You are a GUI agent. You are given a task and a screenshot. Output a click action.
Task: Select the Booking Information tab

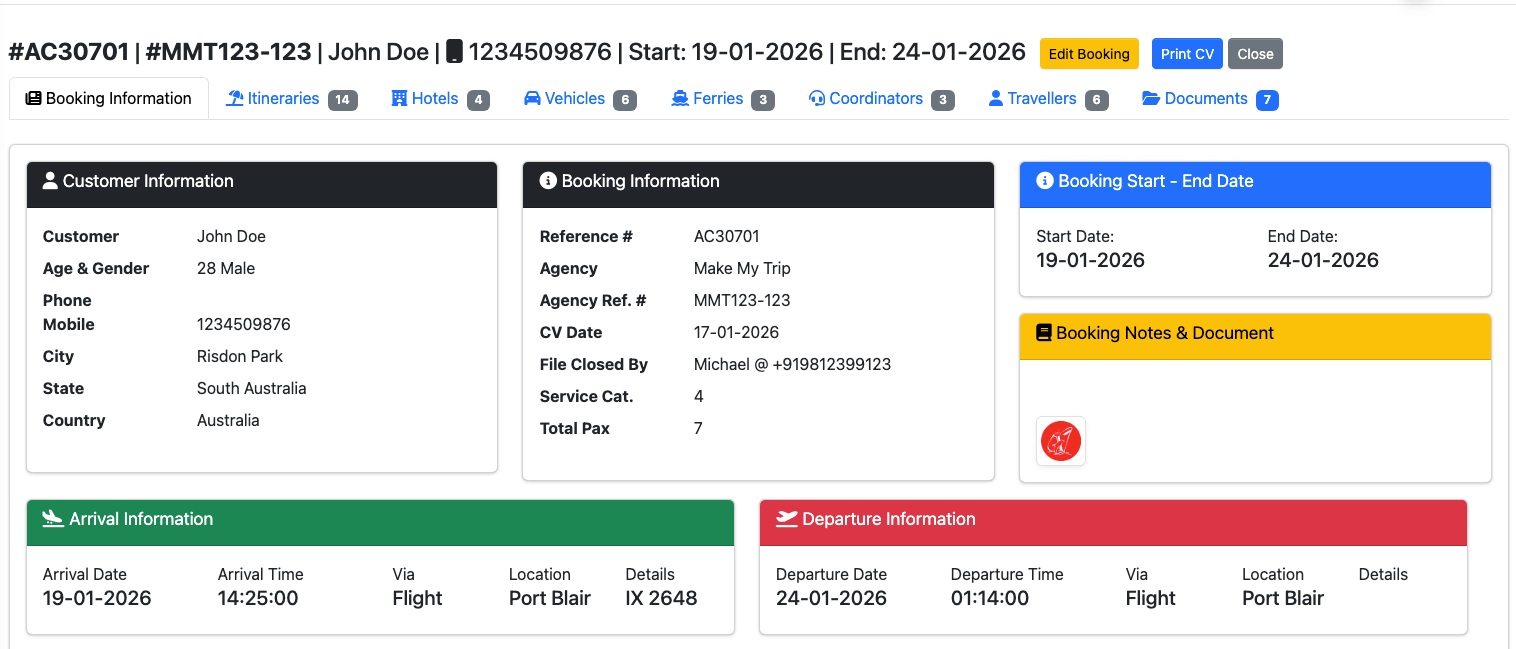pyautogui.click(x=108, y=97)
